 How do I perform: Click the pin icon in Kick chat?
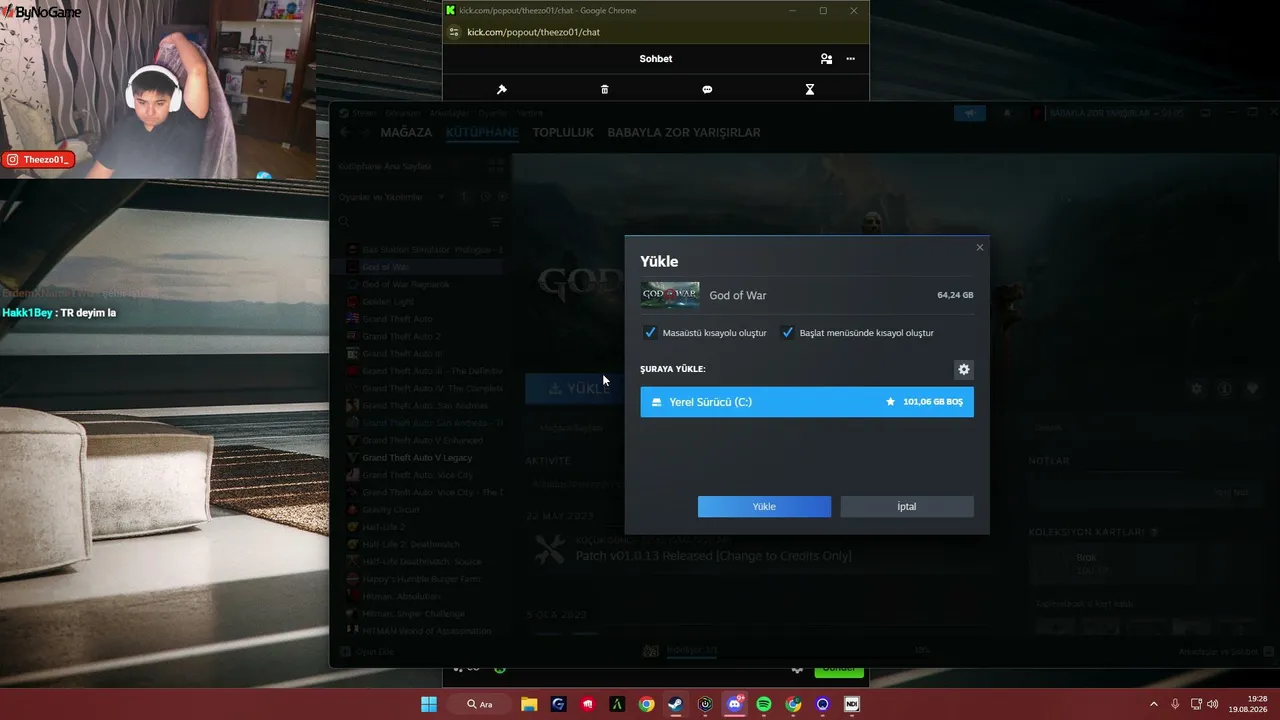(x=502, y=89)
